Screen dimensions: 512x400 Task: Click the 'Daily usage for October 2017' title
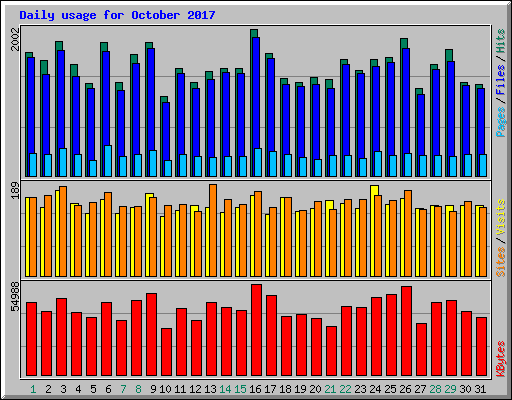tap(117, 15)
